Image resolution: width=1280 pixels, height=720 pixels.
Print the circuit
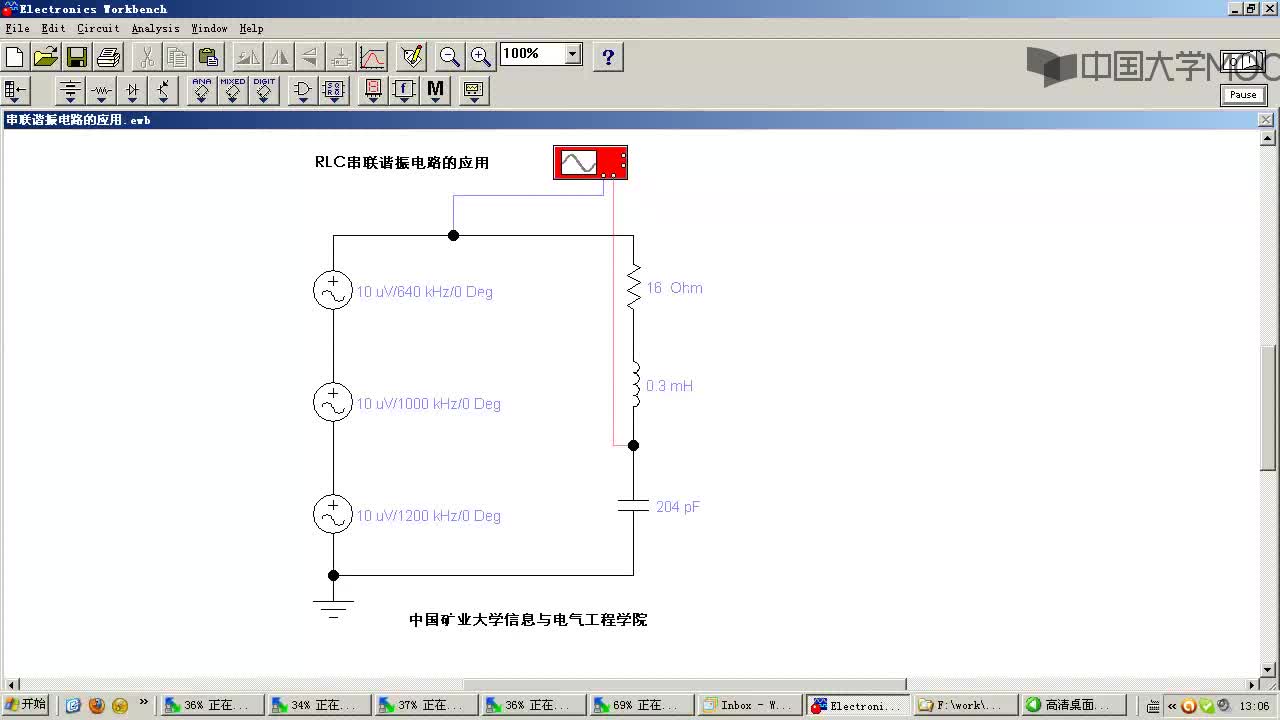click(x=108, y=56)
